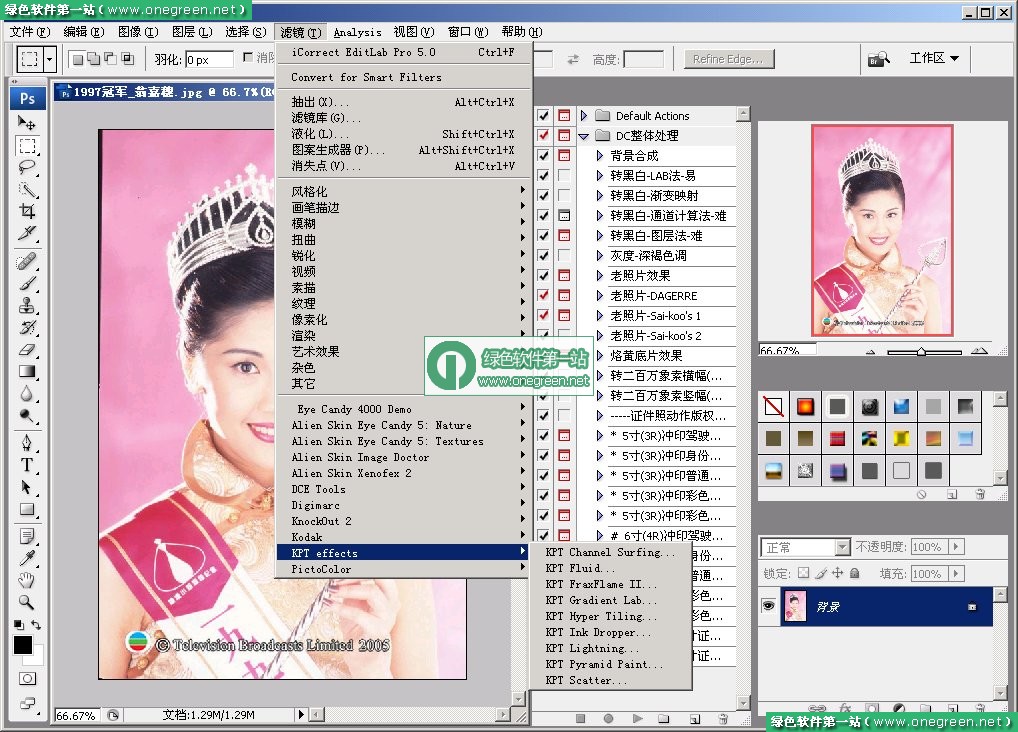Select the Lasso tool
Screen dimensions: 1018x732
[x=27, y=168]
